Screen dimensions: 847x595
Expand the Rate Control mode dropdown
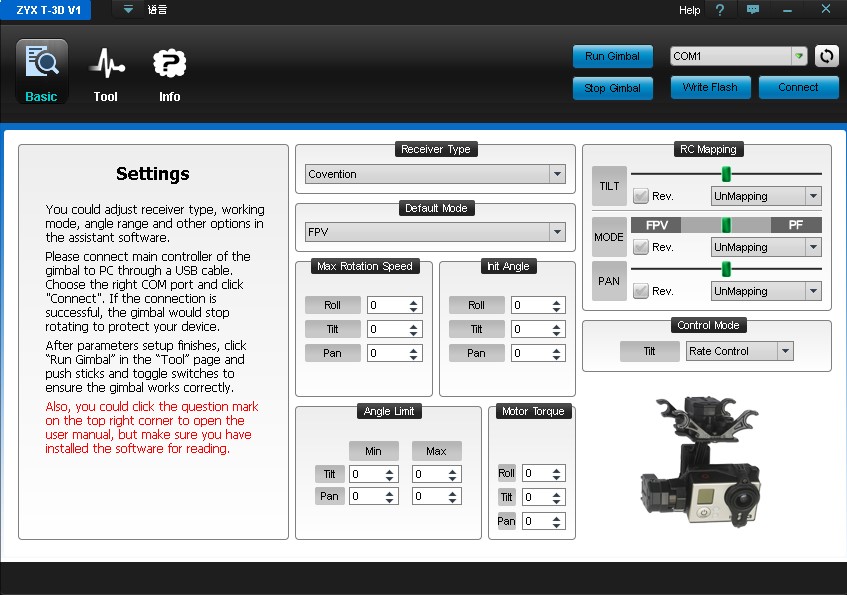[784, 351]
